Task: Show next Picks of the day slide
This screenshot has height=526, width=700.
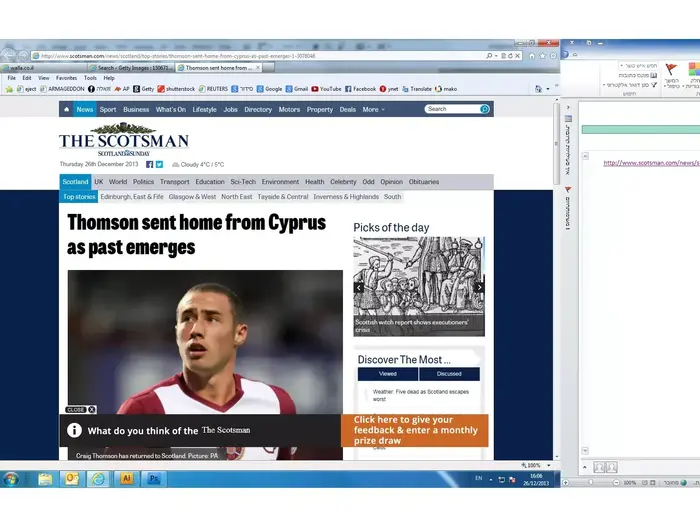Action: tap(479, 288)
